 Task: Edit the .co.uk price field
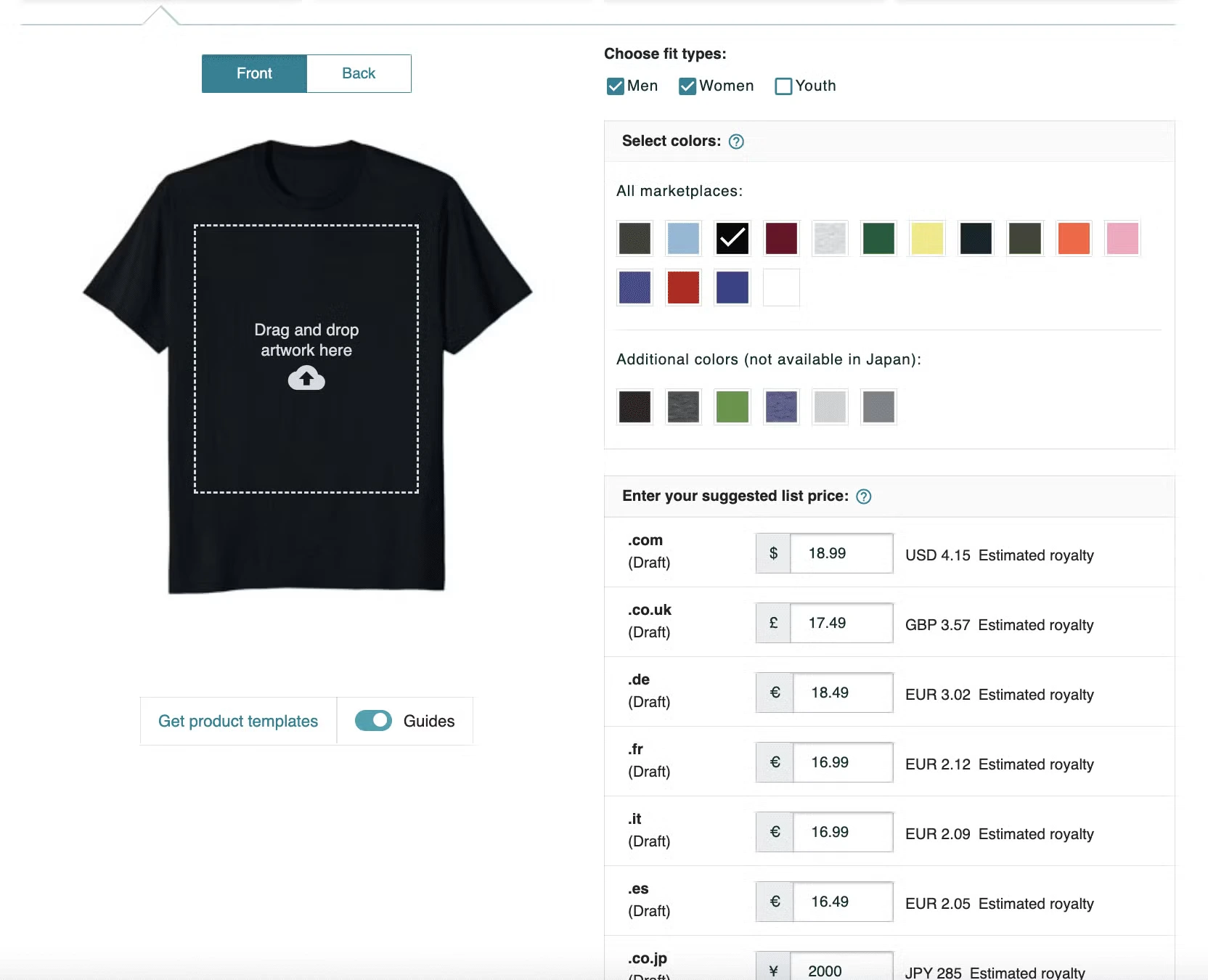pos(841,623)
